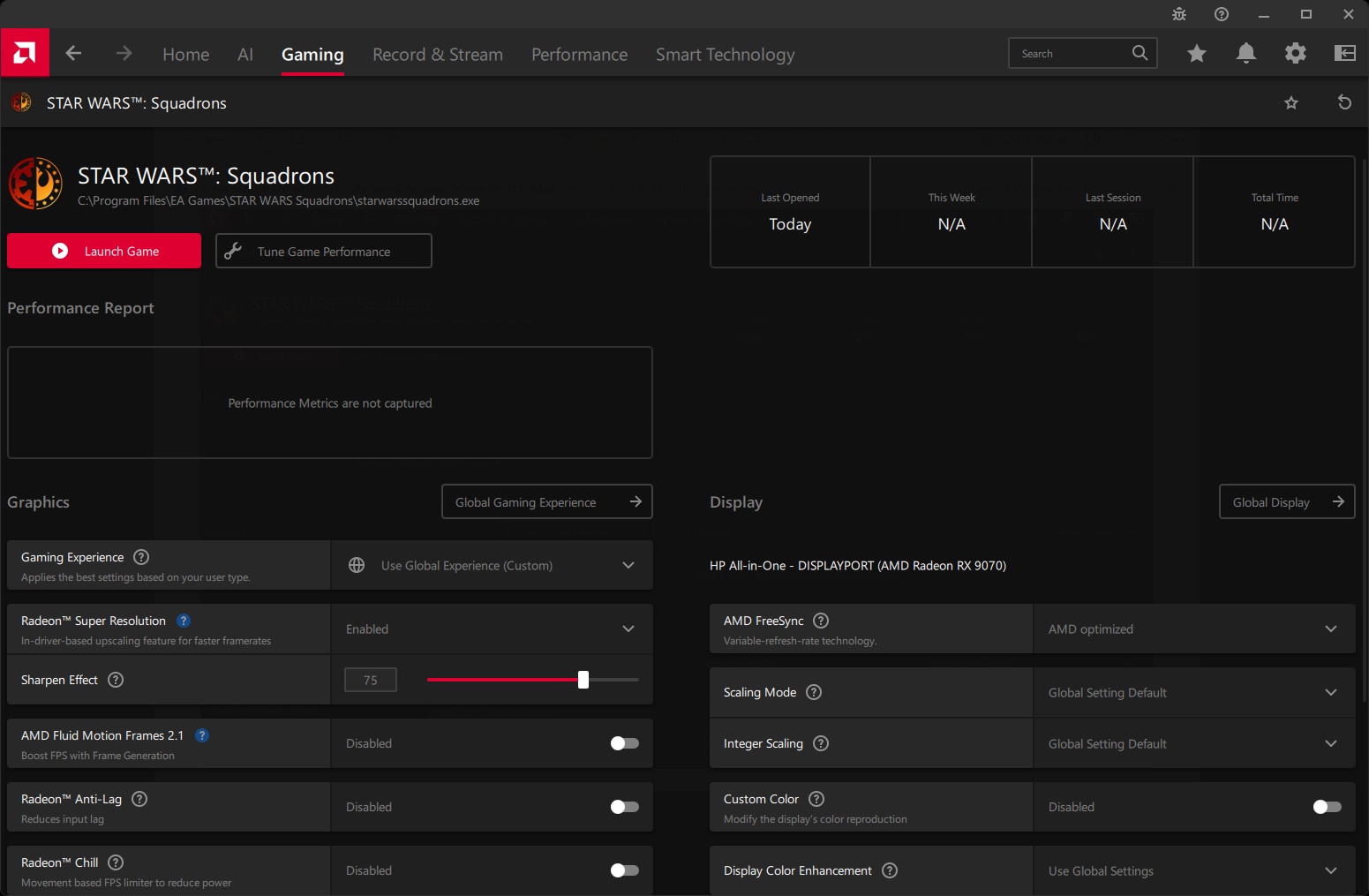Open Display Color Enhancement dropdown
This screenshot has width=1369, height=896.
click(x=1194, y=870)
